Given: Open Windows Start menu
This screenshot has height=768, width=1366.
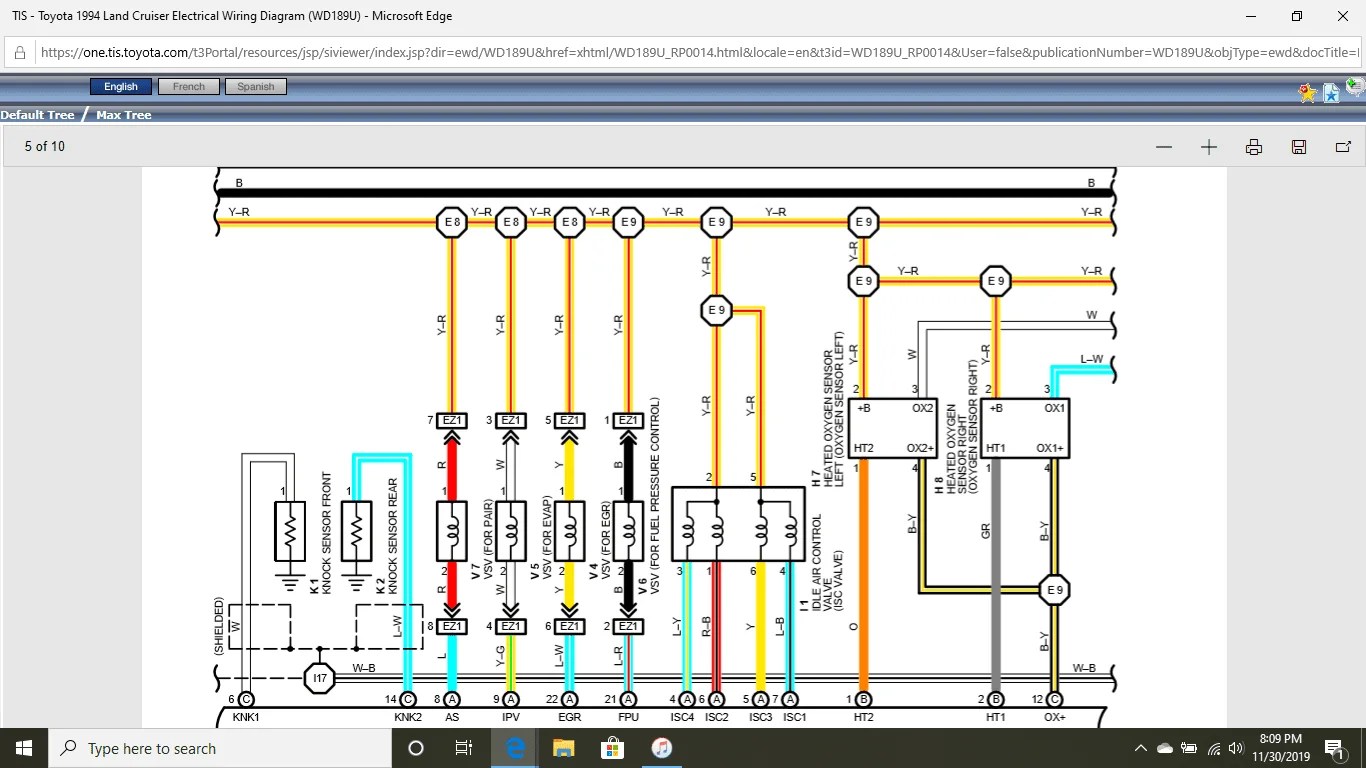Looking at the screenshot, I should click(24, 748).
